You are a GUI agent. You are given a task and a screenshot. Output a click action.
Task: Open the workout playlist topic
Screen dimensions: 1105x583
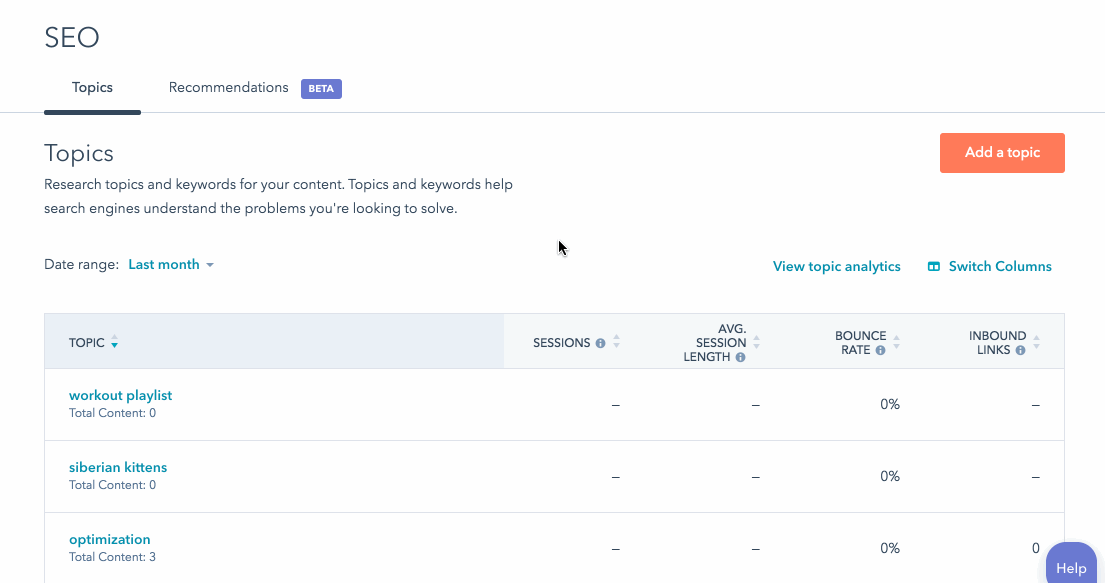120,395
